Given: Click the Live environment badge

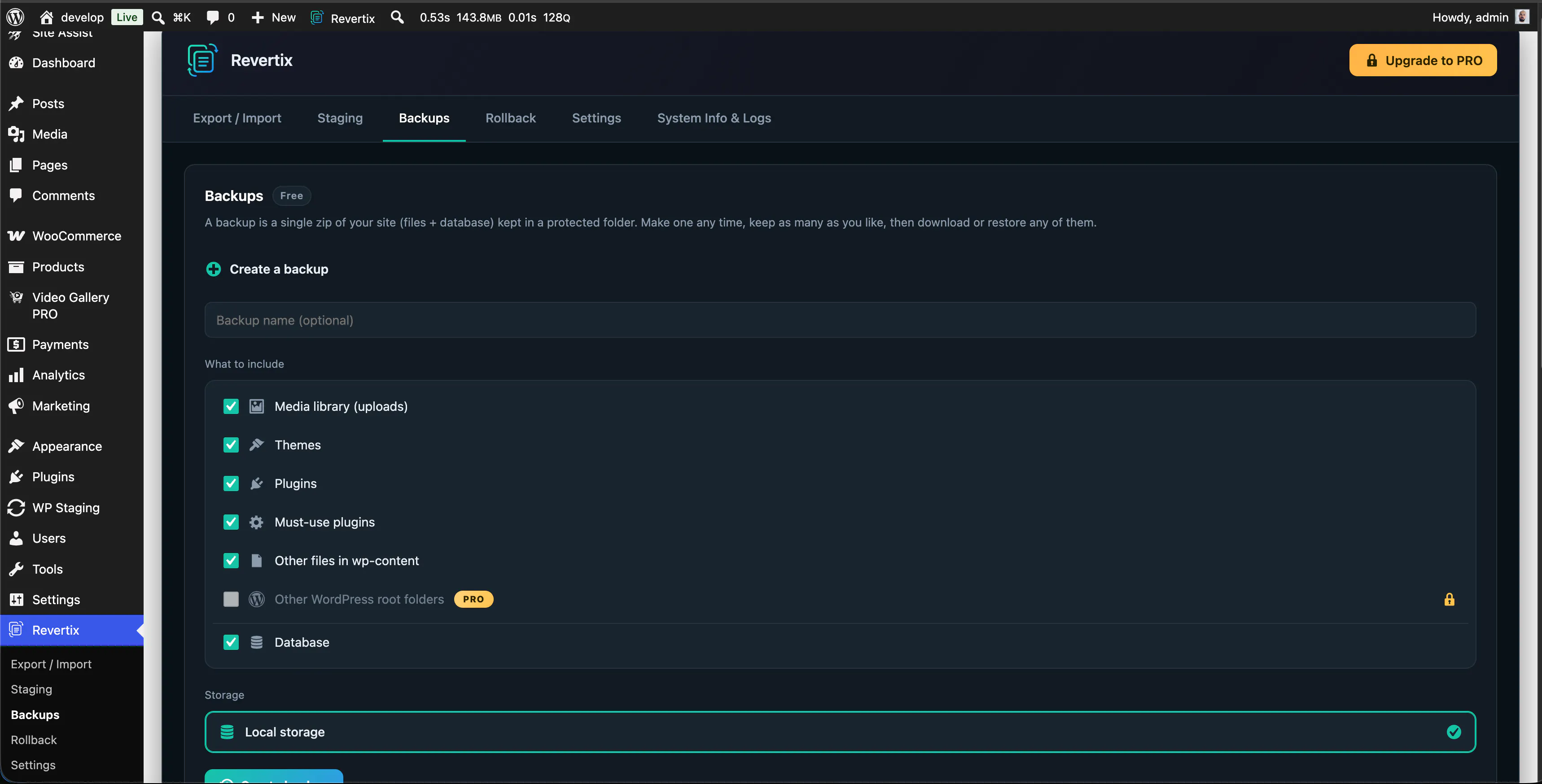Looking at the screenshot, I should (x=127, y=17).
